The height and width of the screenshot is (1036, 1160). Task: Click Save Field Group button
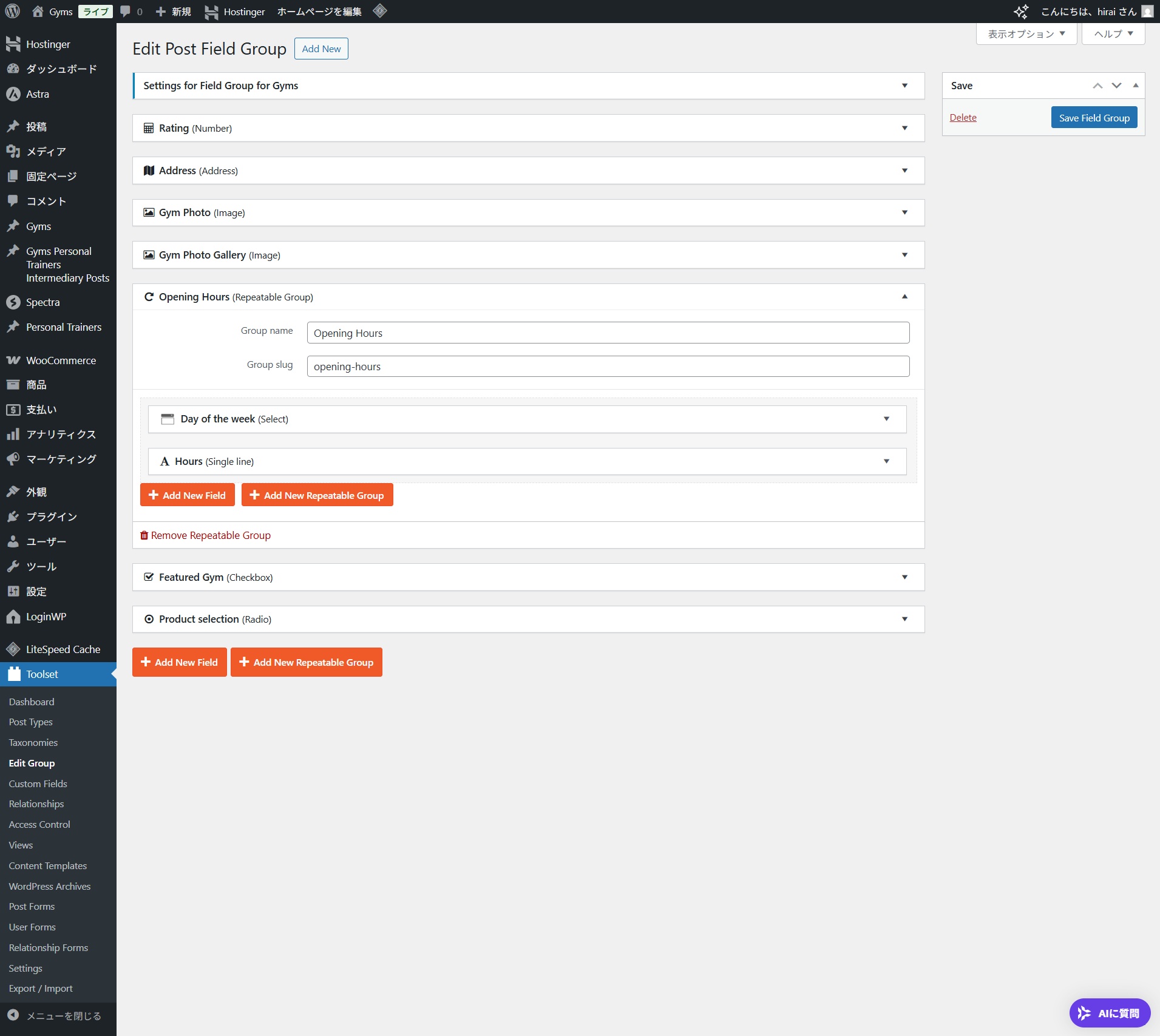point(1094,118)
